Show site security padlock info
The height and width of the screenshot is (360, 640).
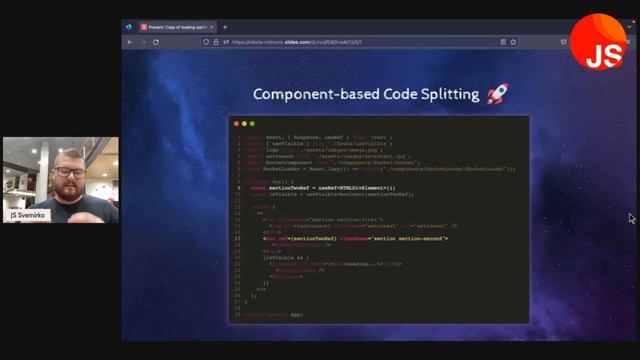pos(216,42)
